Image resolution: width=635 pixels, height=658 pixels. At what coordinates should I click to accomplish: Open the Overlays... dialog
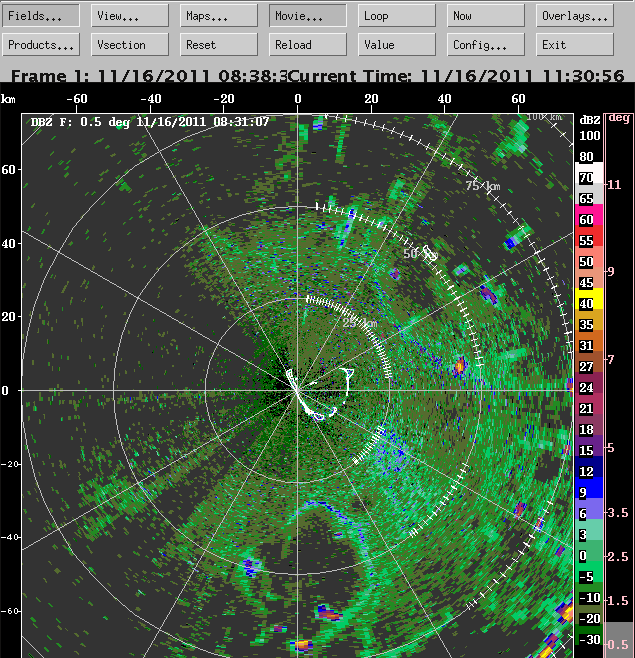click(x=575, y=16)
